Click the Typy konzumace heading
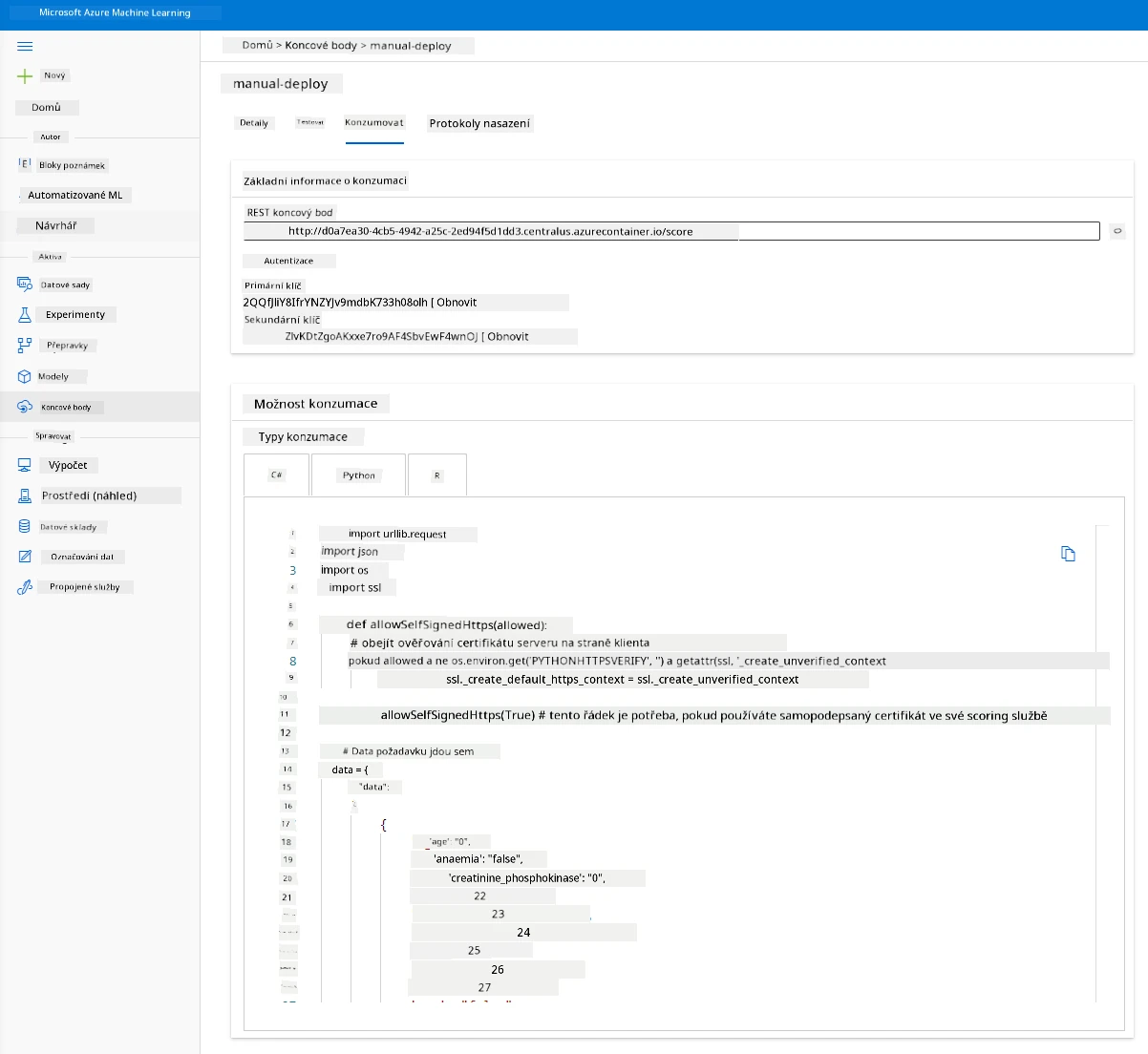 303,436
